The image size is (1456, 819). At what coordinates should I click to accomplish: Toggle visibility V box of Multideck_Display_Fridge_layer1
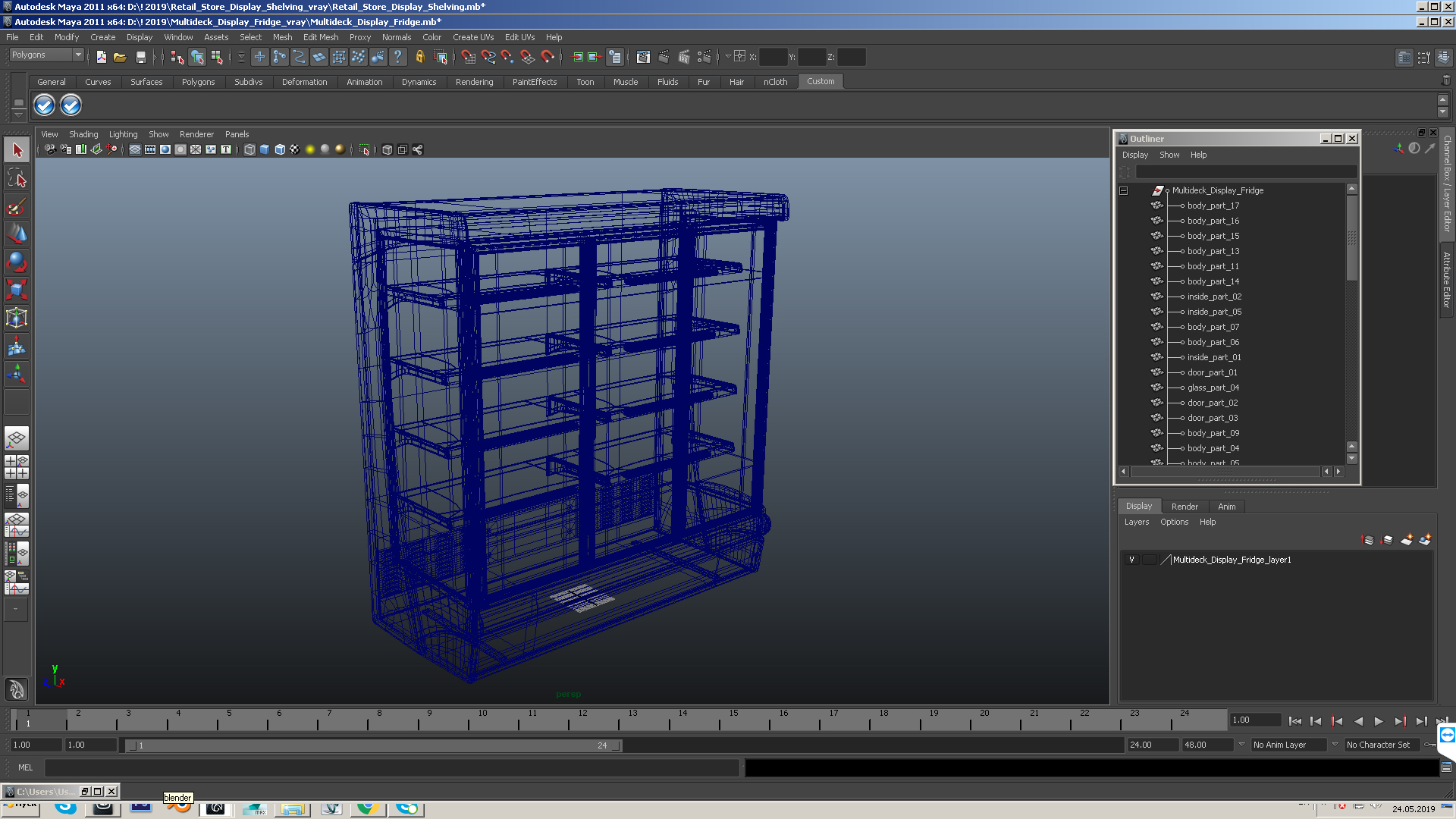(x=1131, y=560)
